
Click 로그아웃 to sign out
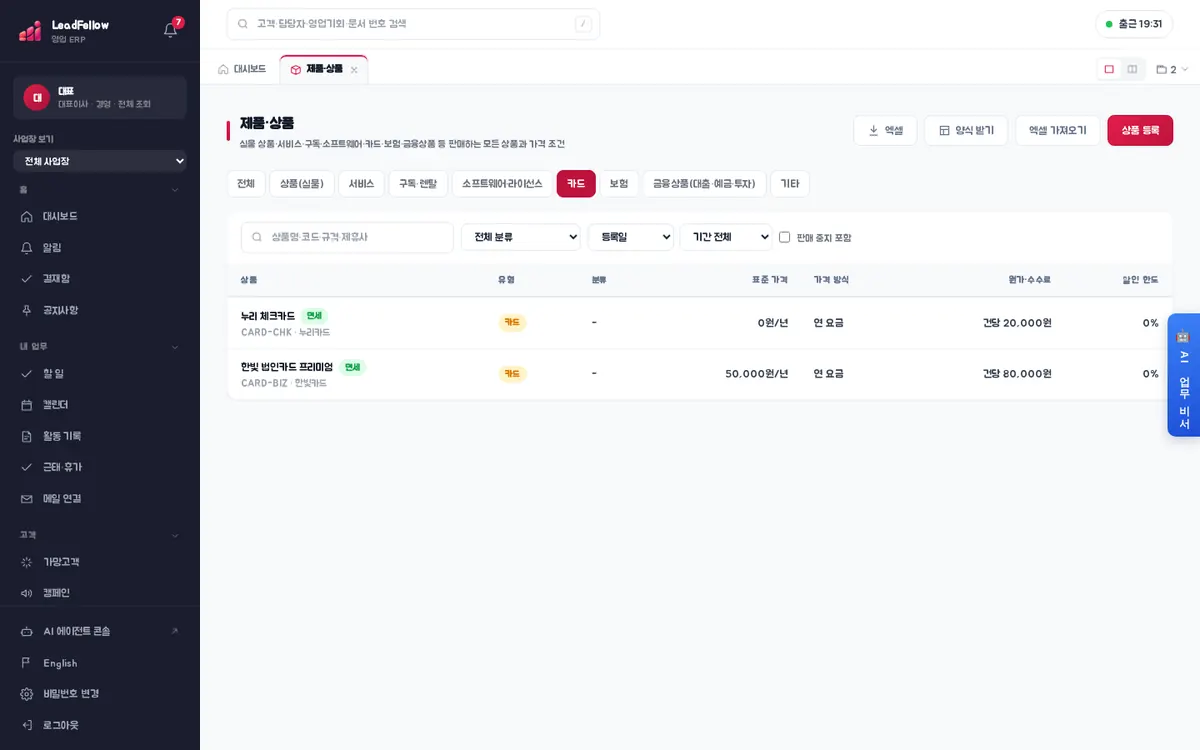tap(100, 725)
